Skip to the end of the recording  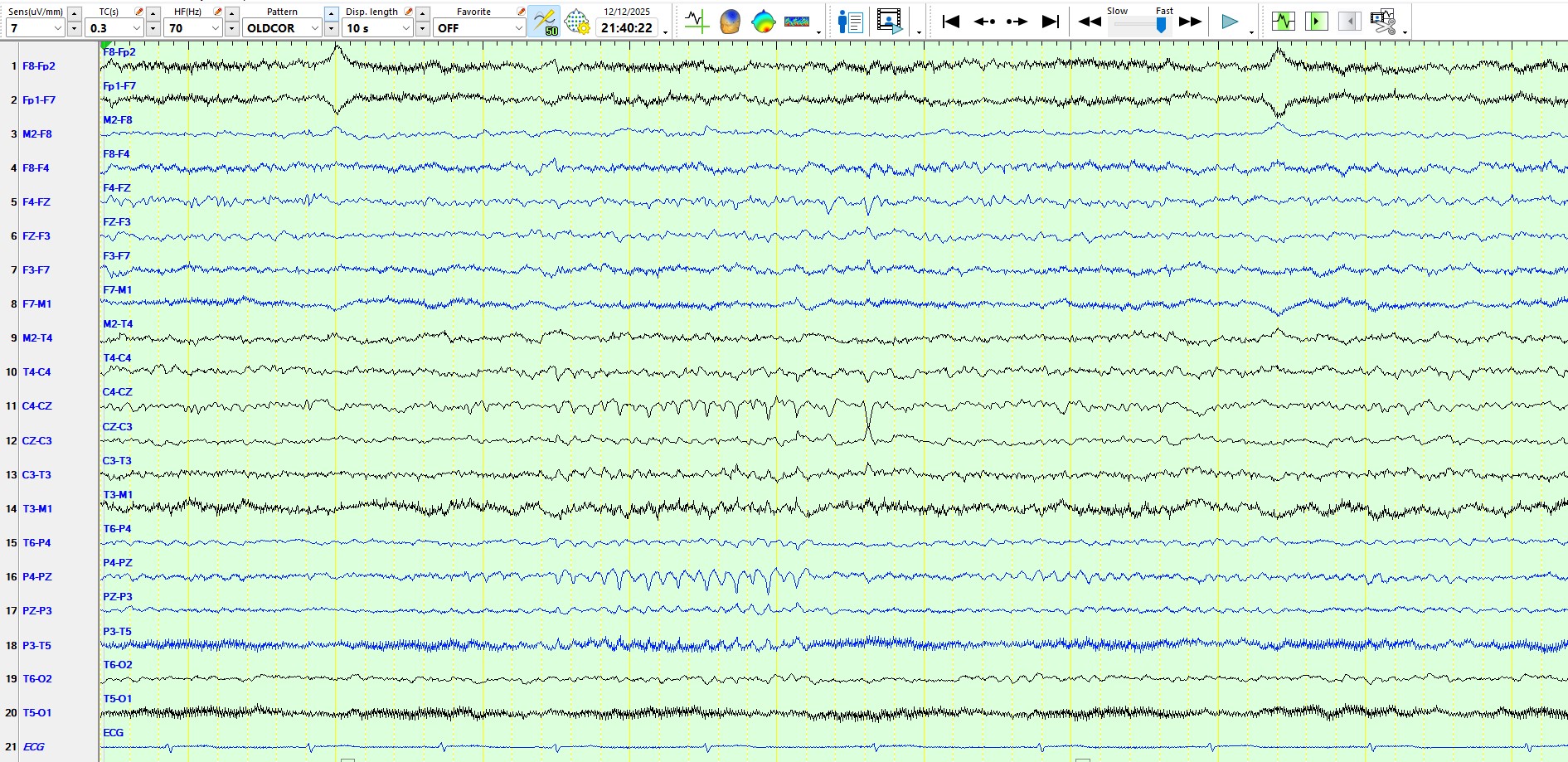click(x=1051, y=22)
